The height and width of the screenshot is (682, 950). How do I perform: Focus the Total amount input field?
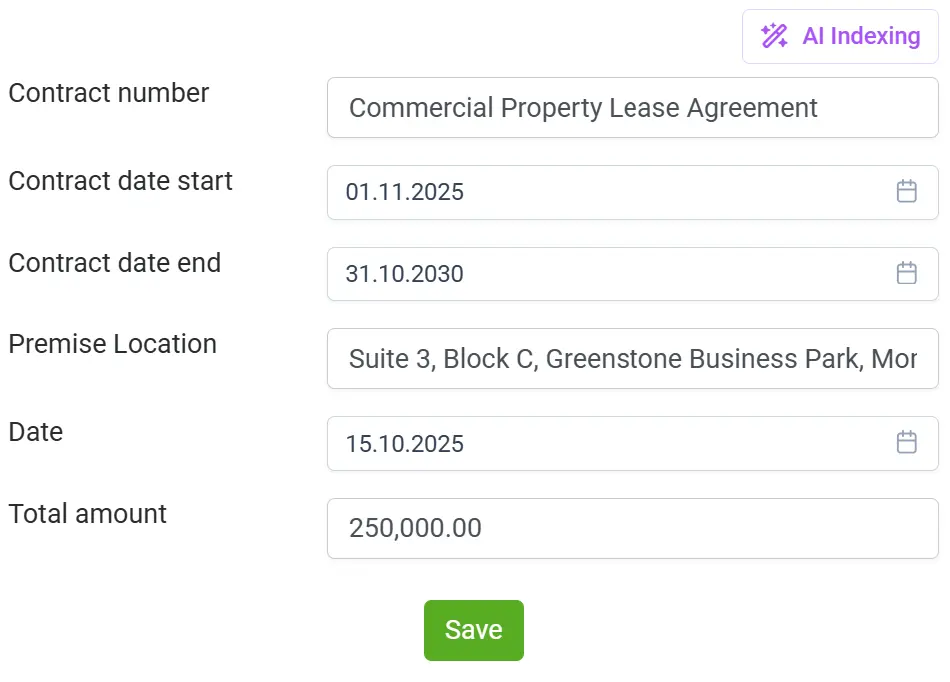pyautogui.click(x=632, y=528)
